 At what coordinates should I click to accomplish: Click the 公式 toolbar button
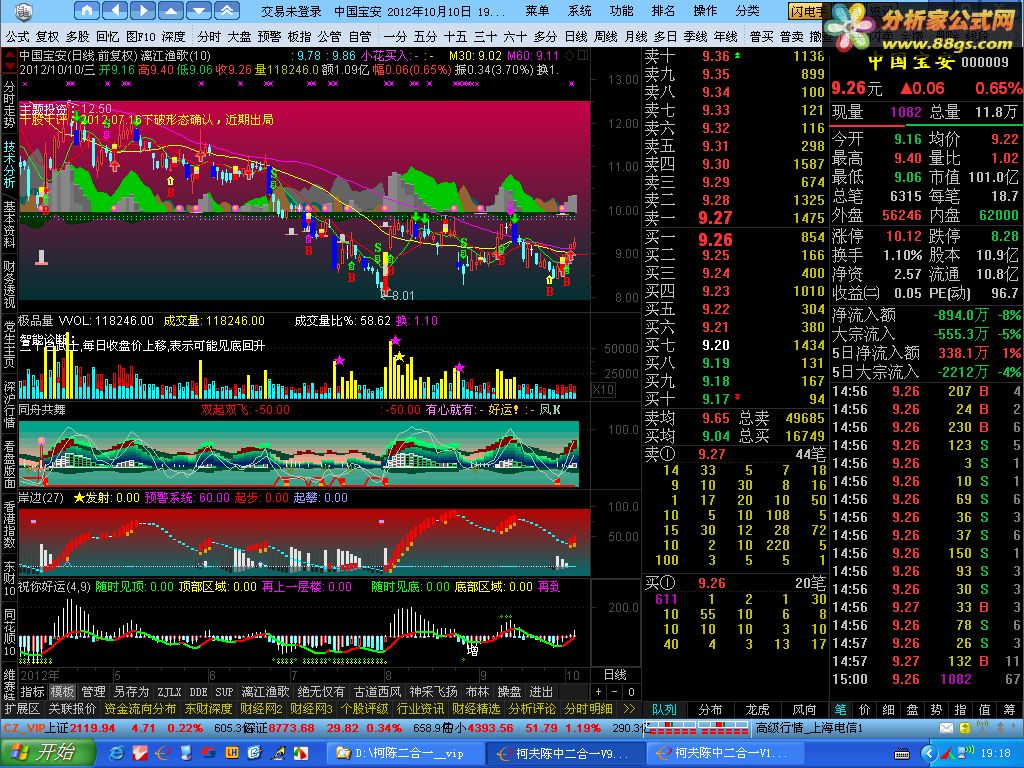click(18, 37)
